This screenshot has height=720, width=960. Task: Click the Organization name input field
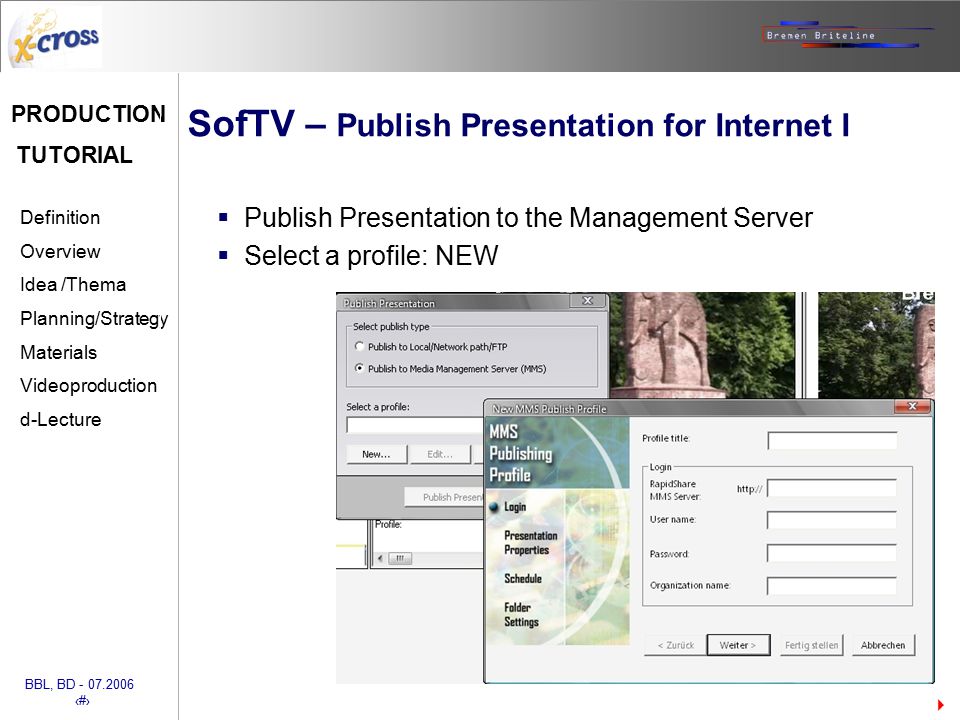[831, 586]
